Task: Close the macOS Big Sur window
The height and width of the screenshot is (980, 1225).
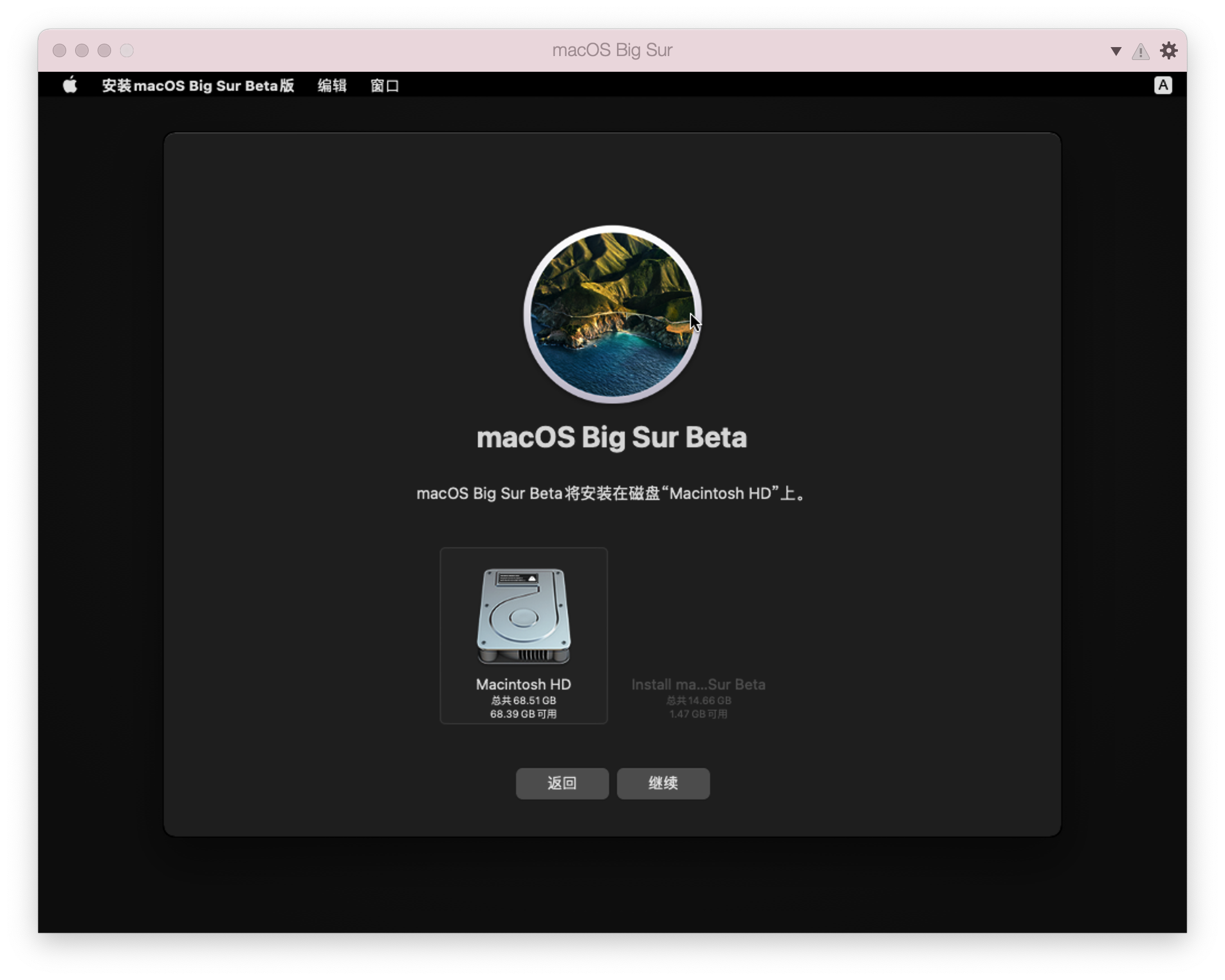Action: click(59, 50)
